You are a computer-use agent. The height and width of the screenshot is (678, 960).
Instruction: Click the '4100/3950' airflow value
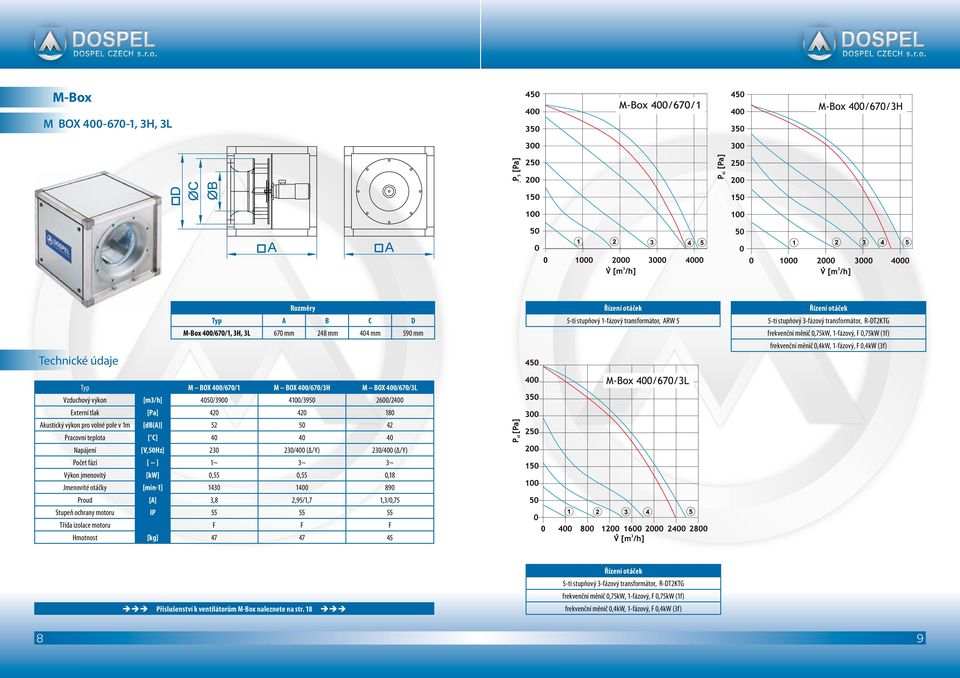point(302,400)
